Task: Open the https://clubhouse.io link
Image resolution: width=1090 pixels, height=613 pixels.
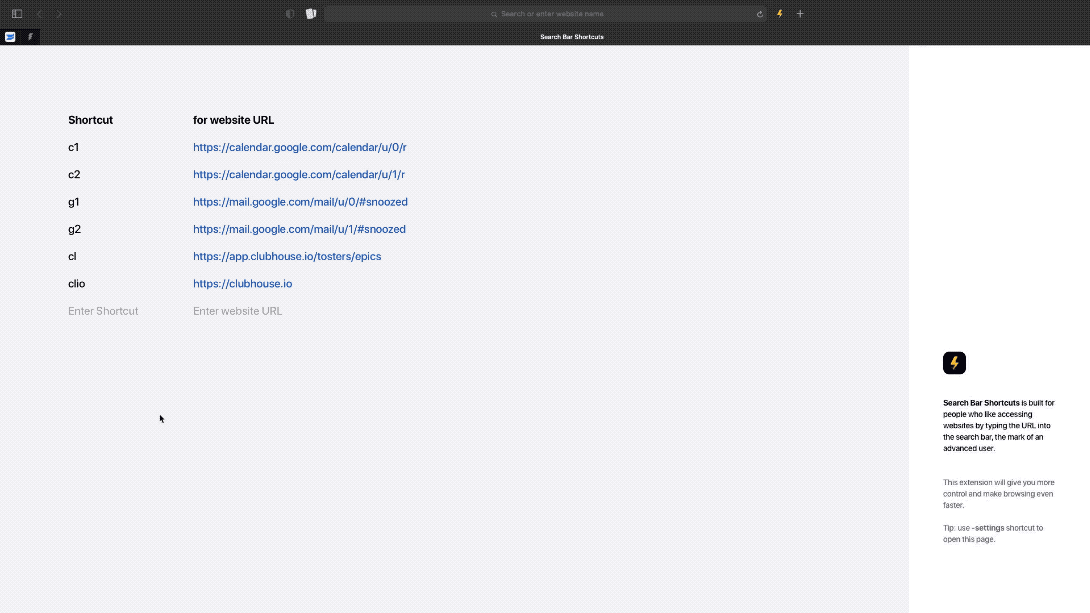Action: pyautogui.click(x=243, y=284)
